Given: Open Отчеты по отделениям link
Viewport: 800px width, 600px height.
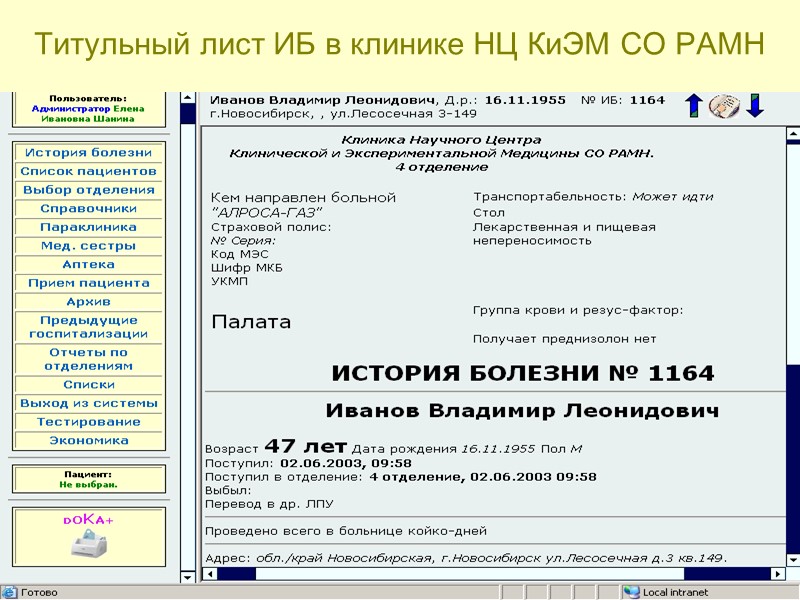Looking at the screenshot, I should pyautogui.click(x=89, y=359).
